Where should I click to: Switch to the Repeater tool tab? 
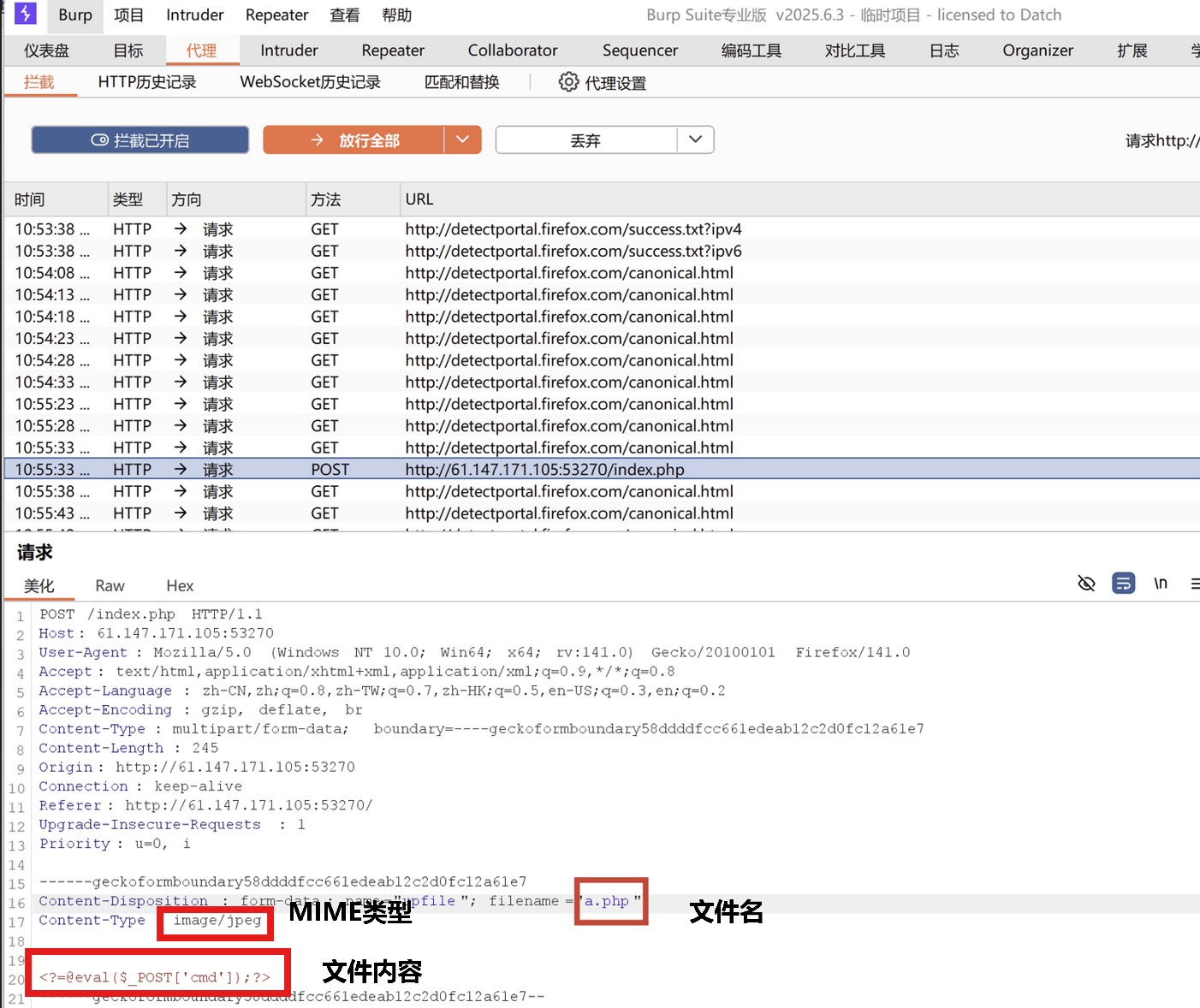pyautogui.click(x=393, y=50)
